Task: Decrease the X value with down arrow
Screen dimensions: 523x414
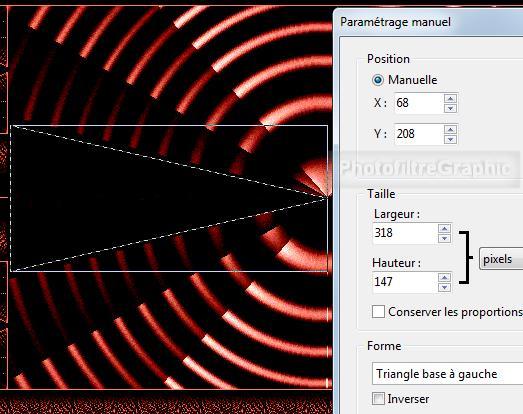Action: [x=450, y=108]
